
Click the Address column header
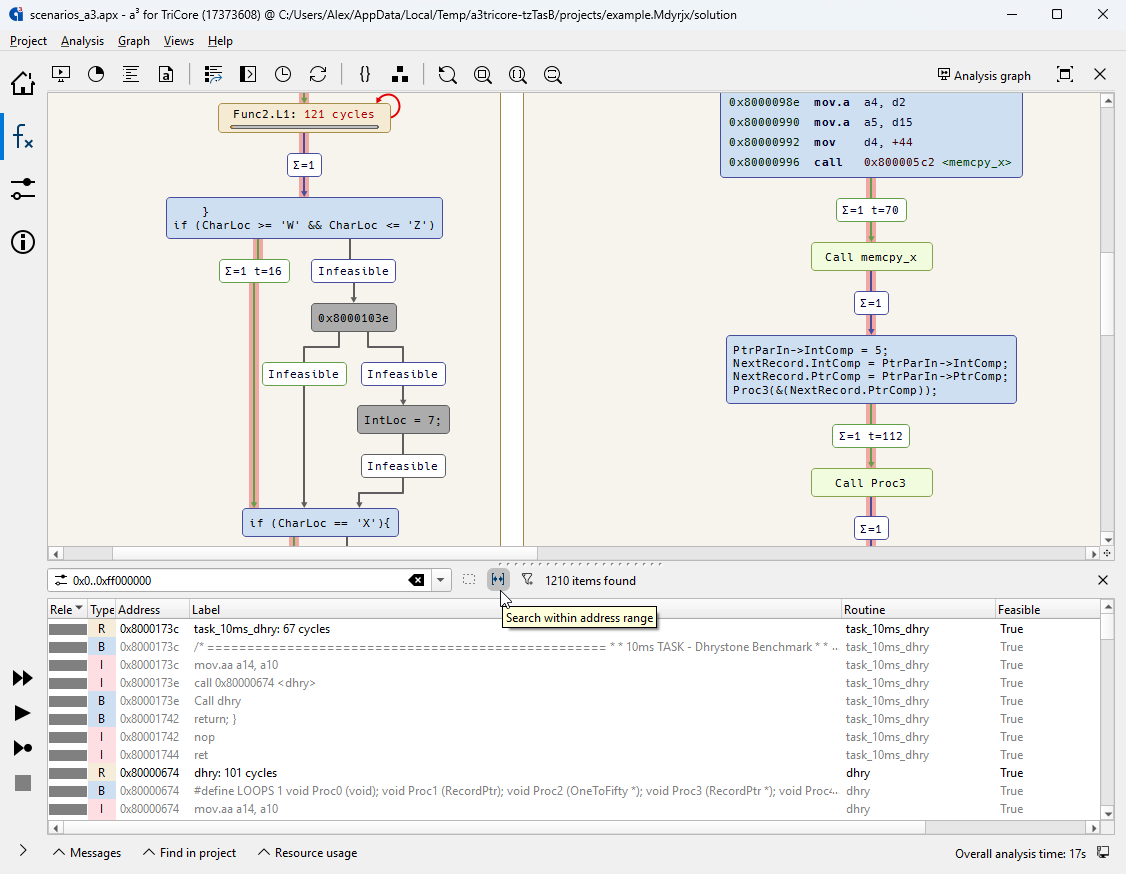[152, 609]
